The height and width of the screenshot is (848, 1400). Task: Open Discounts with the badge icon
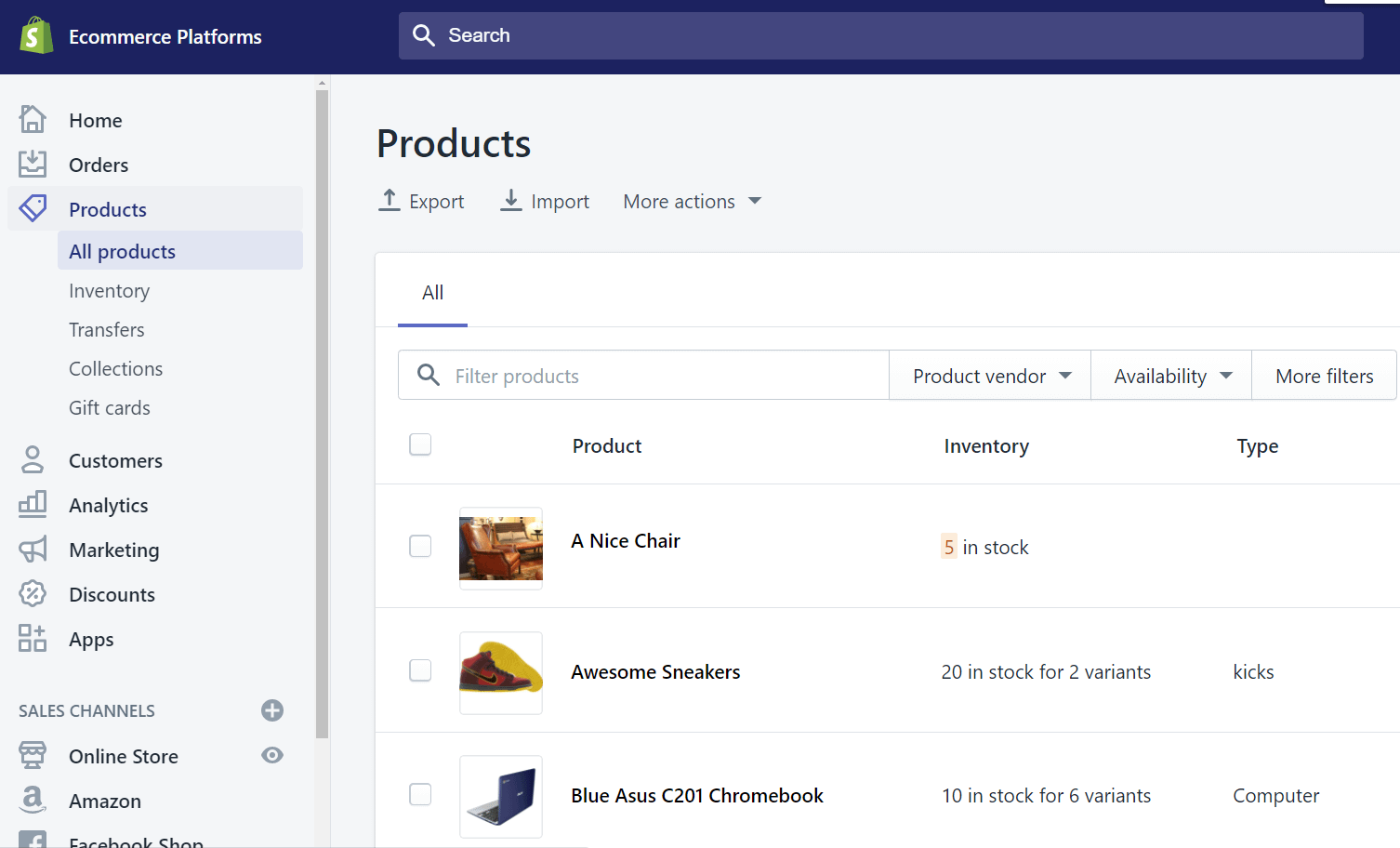(33, 593)
